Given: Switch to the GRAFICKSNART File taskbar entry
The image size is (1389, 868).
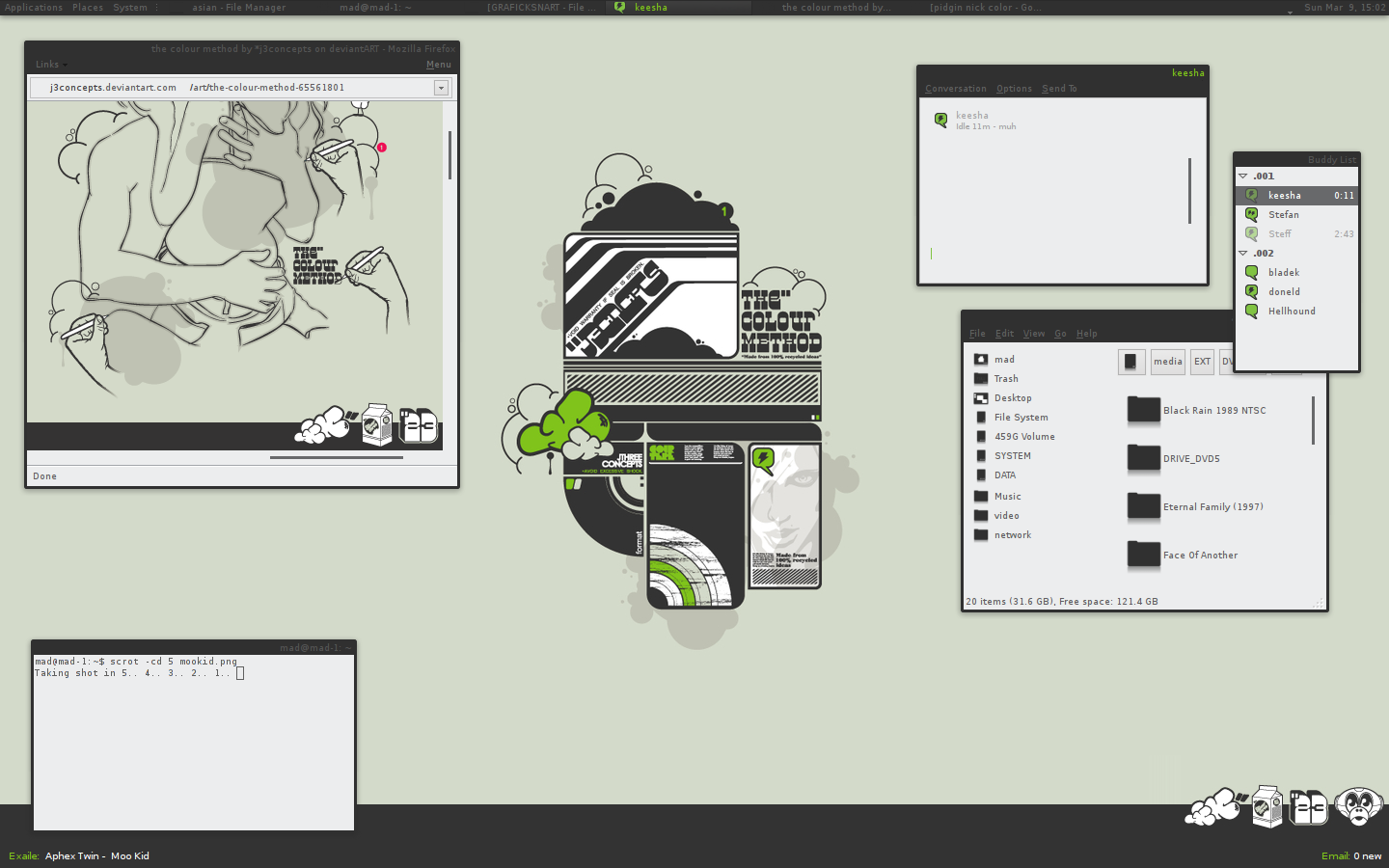Looking at the screenshot, I should [541, 7].
